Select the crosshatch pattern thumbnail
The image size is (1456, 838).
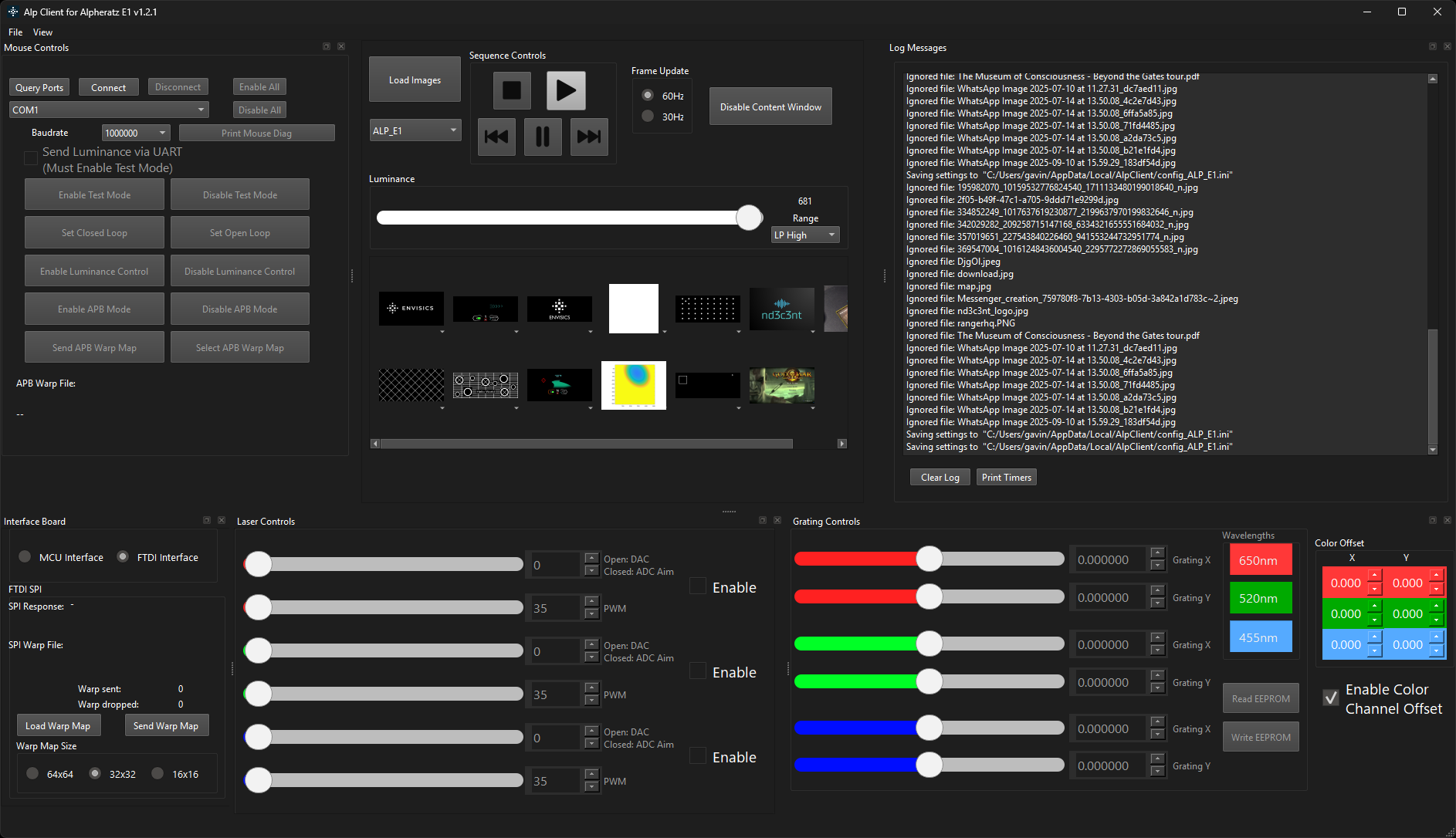tap(411, 385)
